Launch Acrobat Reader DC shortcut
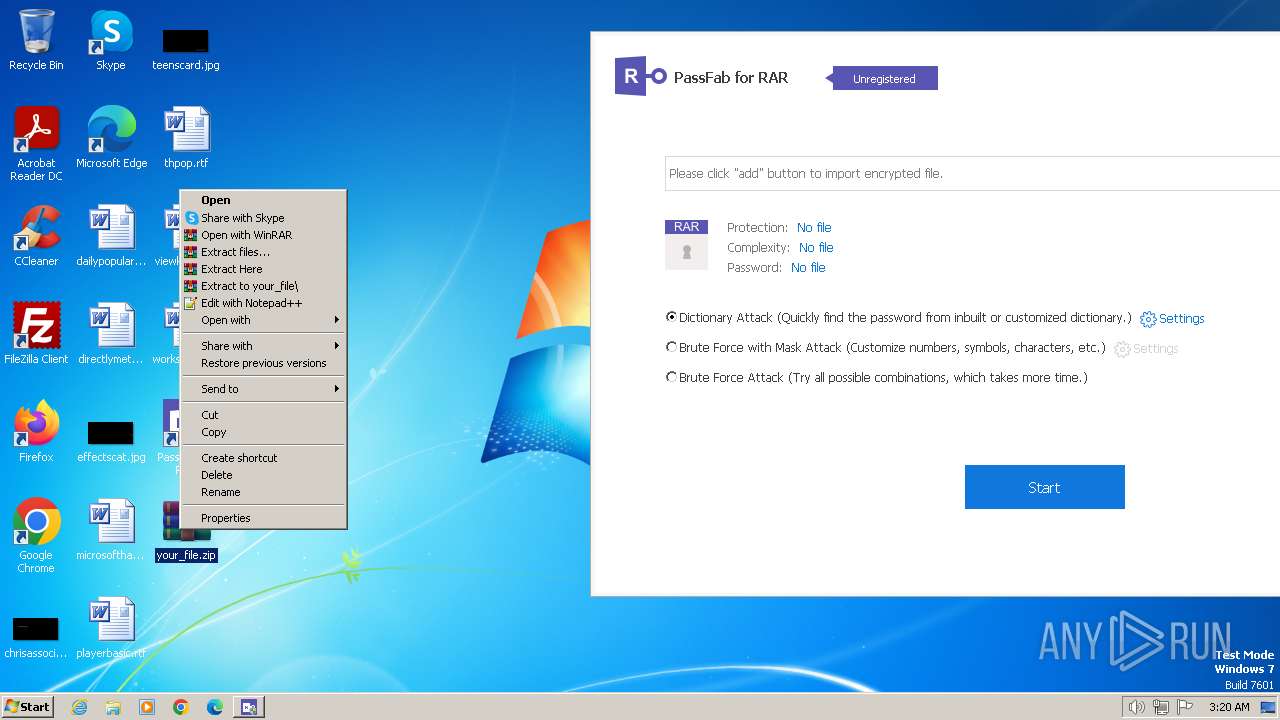The width and height of the screenshot is (1280, 720). tap(36, 143)
